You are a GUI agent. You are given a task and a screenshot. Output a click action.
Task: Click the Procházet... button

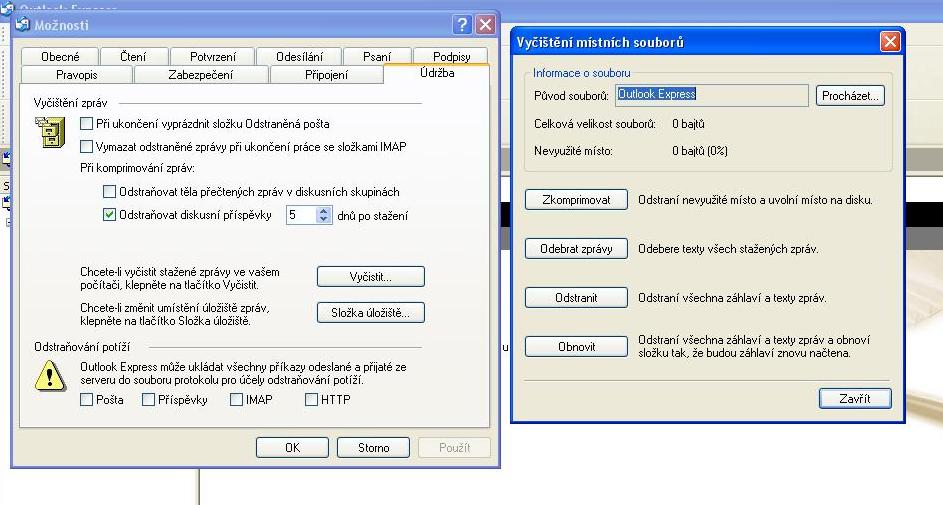[x=850, y=96]
